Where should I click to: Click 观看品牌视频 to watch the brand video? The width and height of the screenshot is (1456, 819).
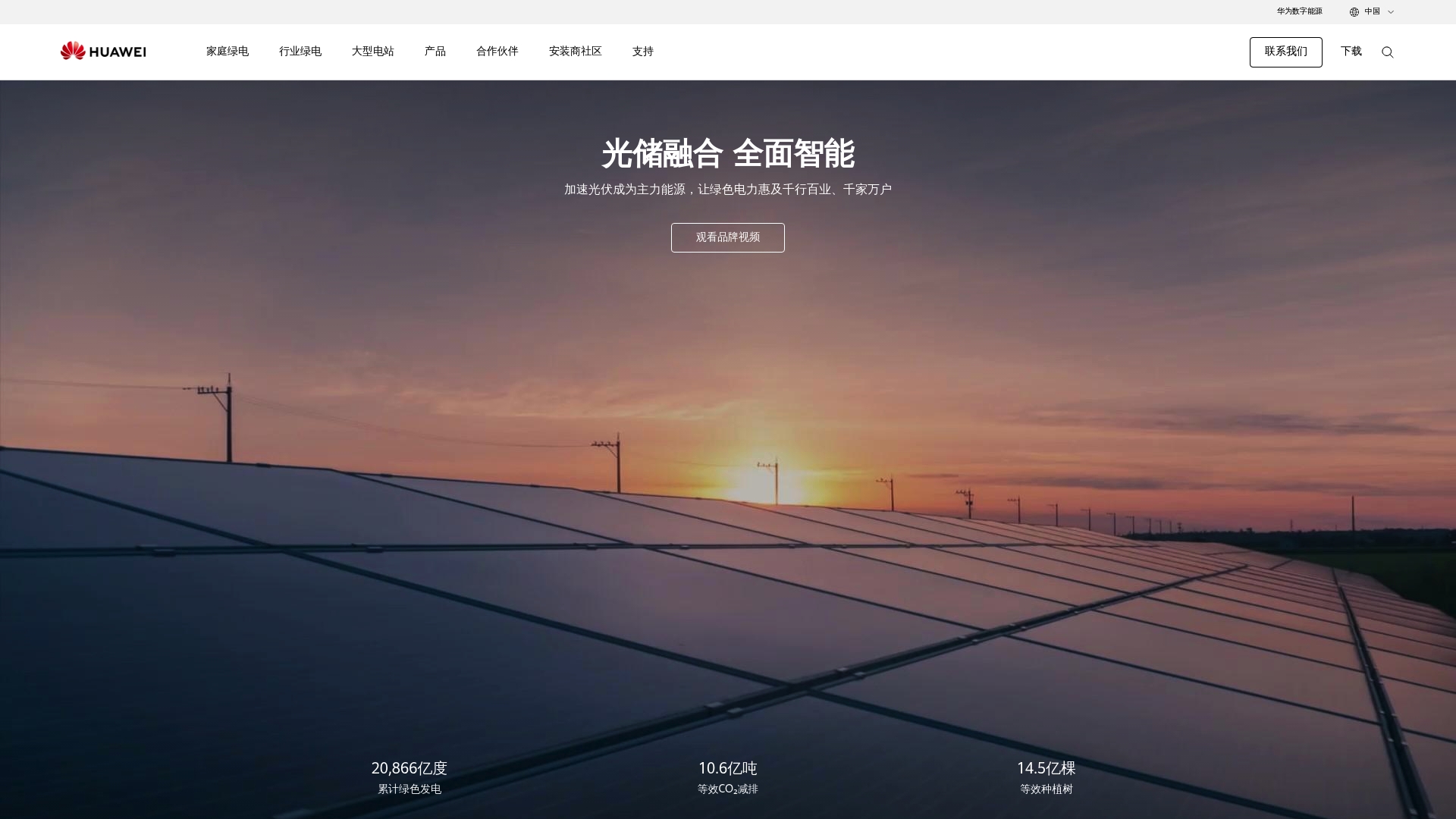click(727, 237)
